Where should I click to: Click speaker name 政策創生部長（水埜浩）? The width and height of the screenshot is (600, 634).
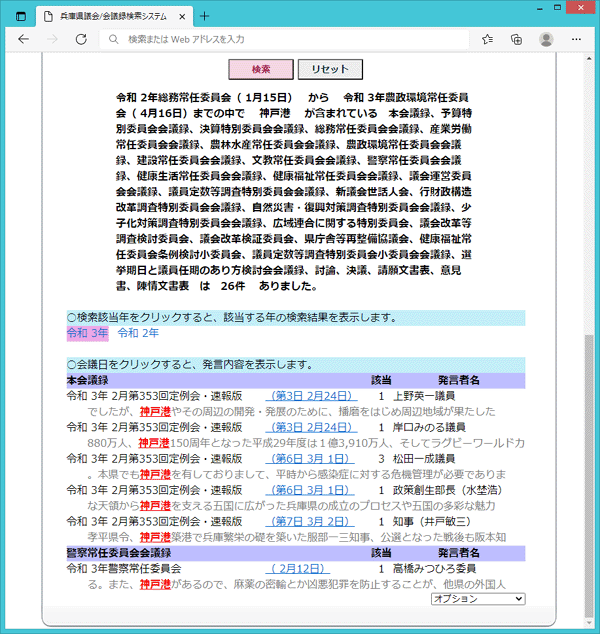(x=448, y=490)
